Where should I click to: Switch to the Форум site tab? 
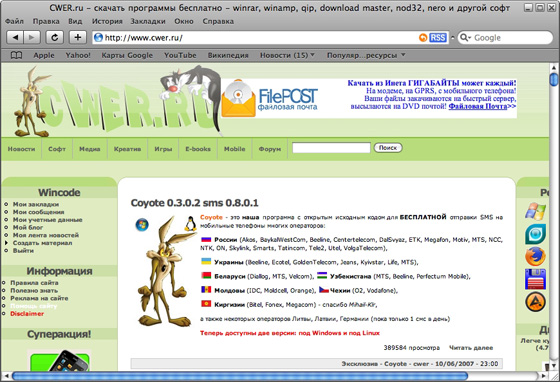coord(270,149)
